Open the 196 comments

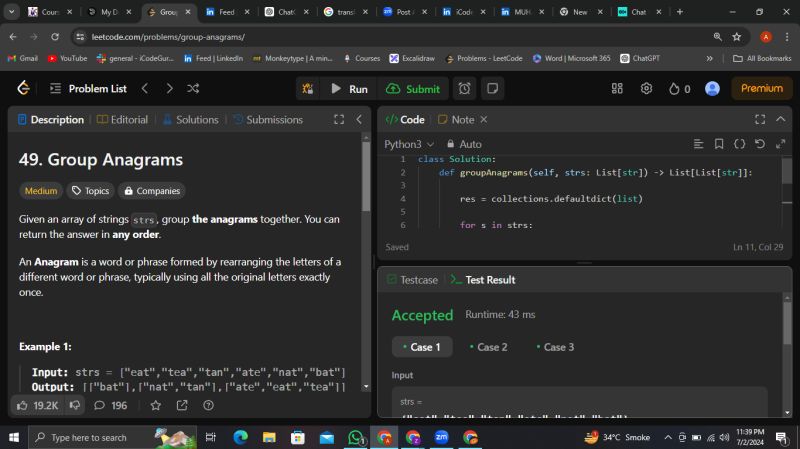click(x=111, y=406)
